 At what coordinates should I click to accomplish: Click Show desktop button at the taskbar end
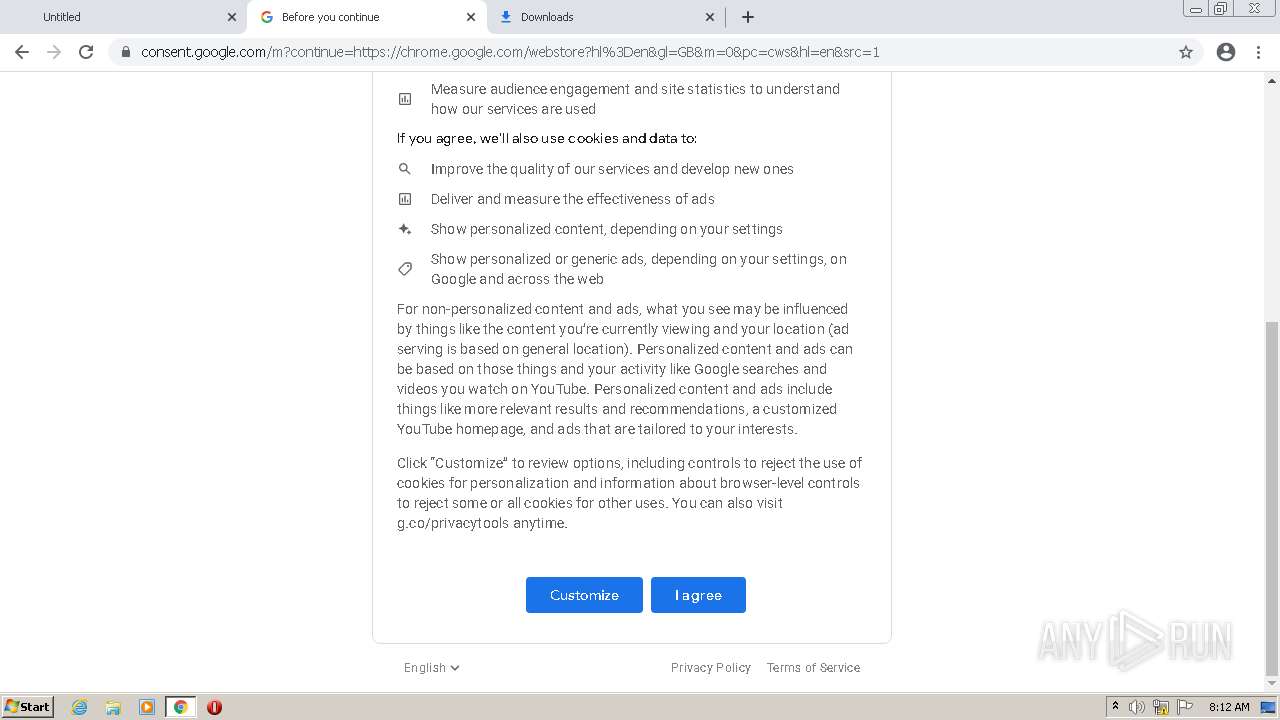tap(1269, 707)
